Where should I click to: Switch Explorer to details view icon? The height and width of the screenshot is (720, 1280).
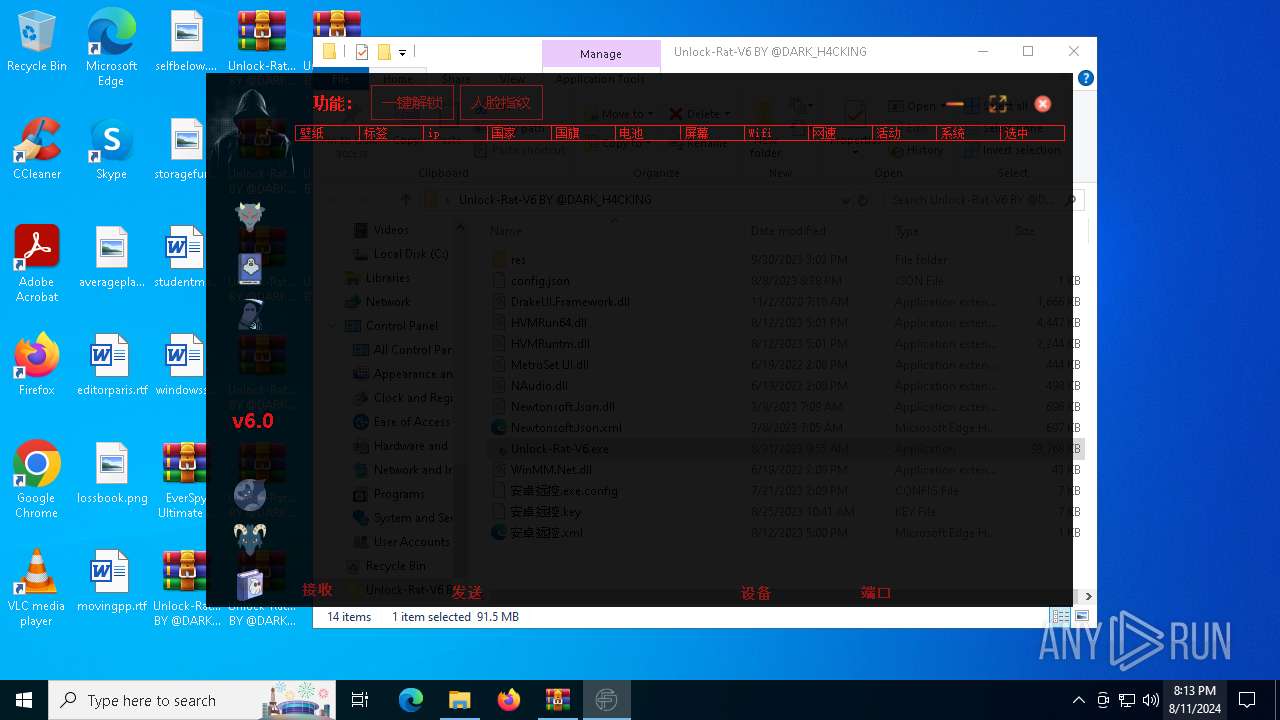tap(1059, 617)
